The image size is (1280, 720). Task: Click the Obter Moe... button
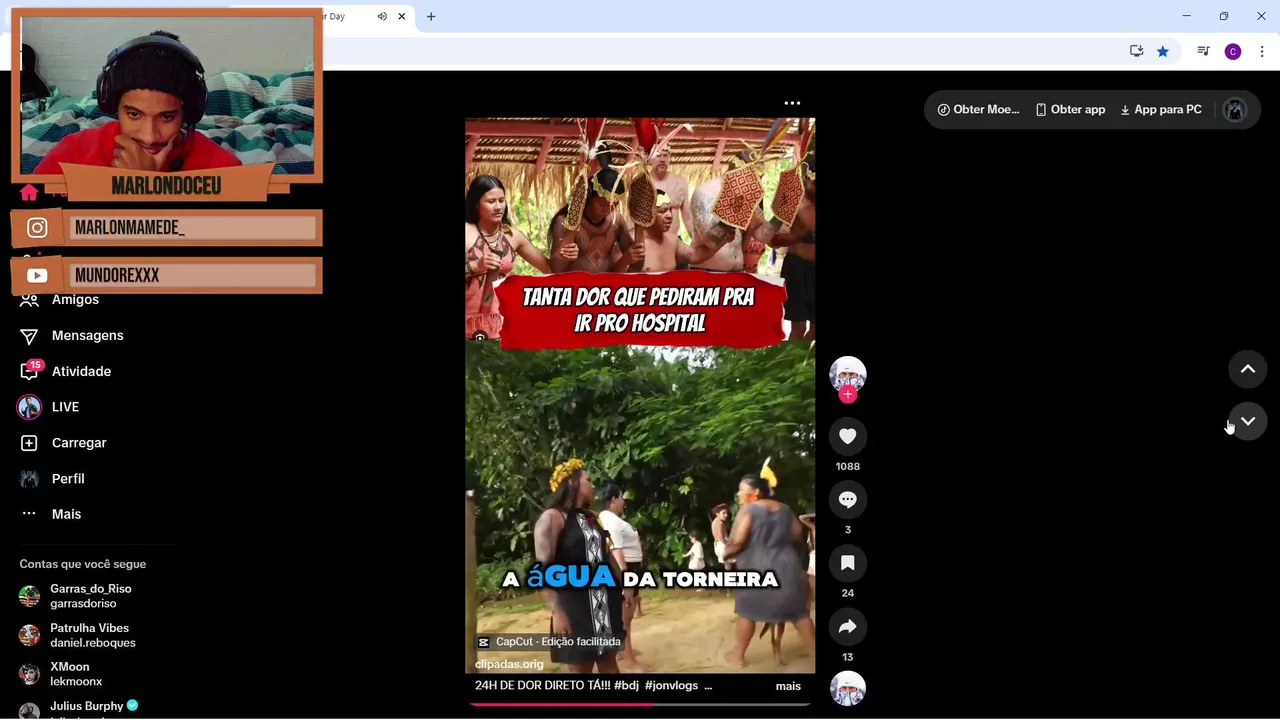click(x=978, y=110)
